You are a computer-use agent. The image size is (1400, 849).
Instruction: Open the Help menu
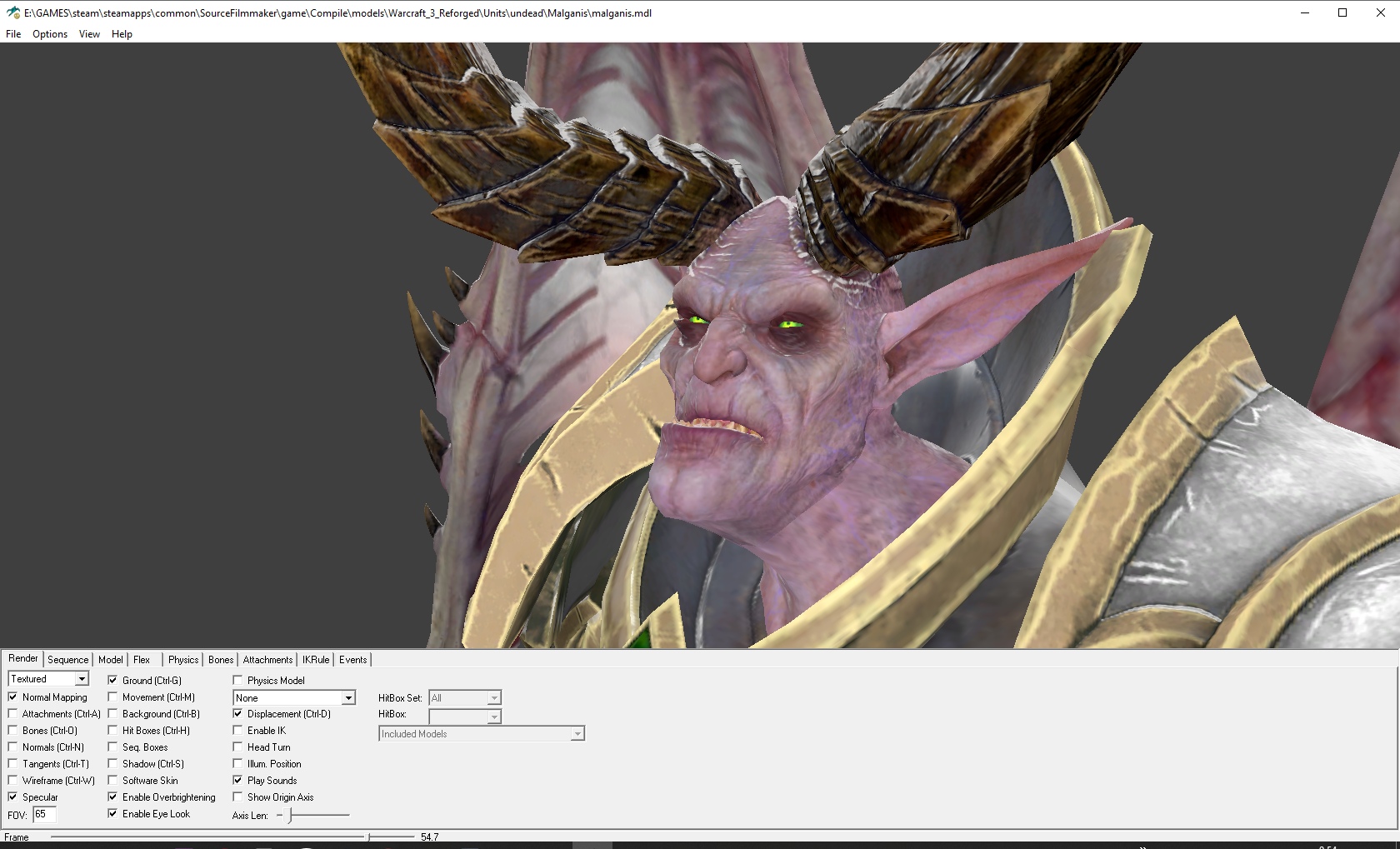[122, 34]
